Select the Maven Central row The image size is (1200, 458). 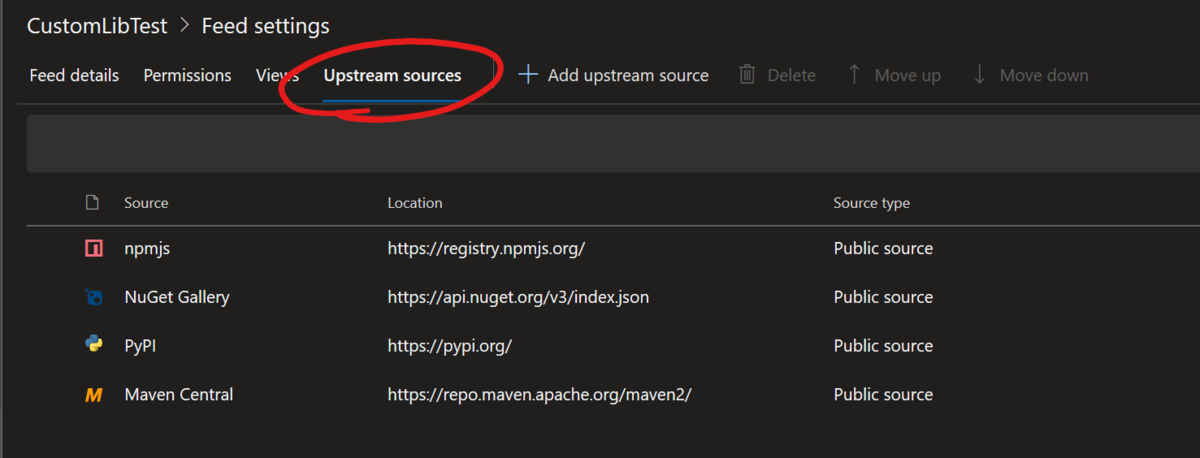[600, 394]
